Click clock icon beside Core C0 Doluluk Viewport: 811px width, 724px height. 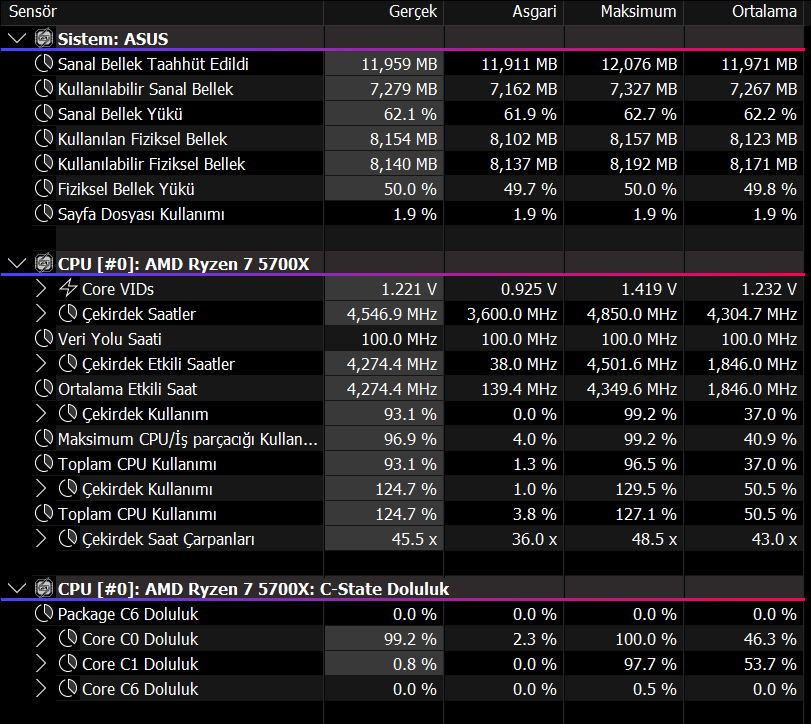[68, 638]
